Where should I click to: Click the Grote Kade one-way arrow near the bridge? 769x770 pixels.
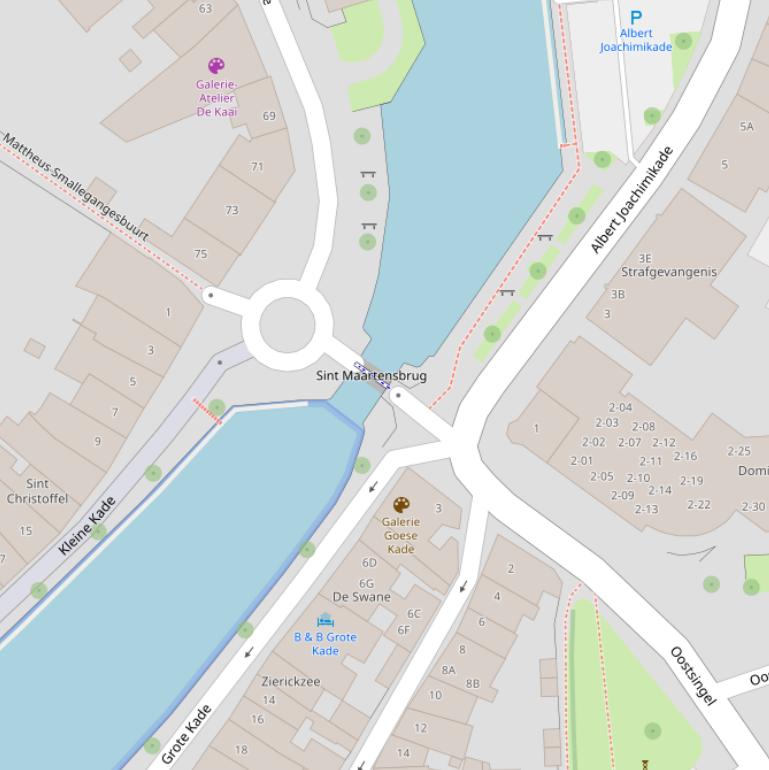[373, 487]
